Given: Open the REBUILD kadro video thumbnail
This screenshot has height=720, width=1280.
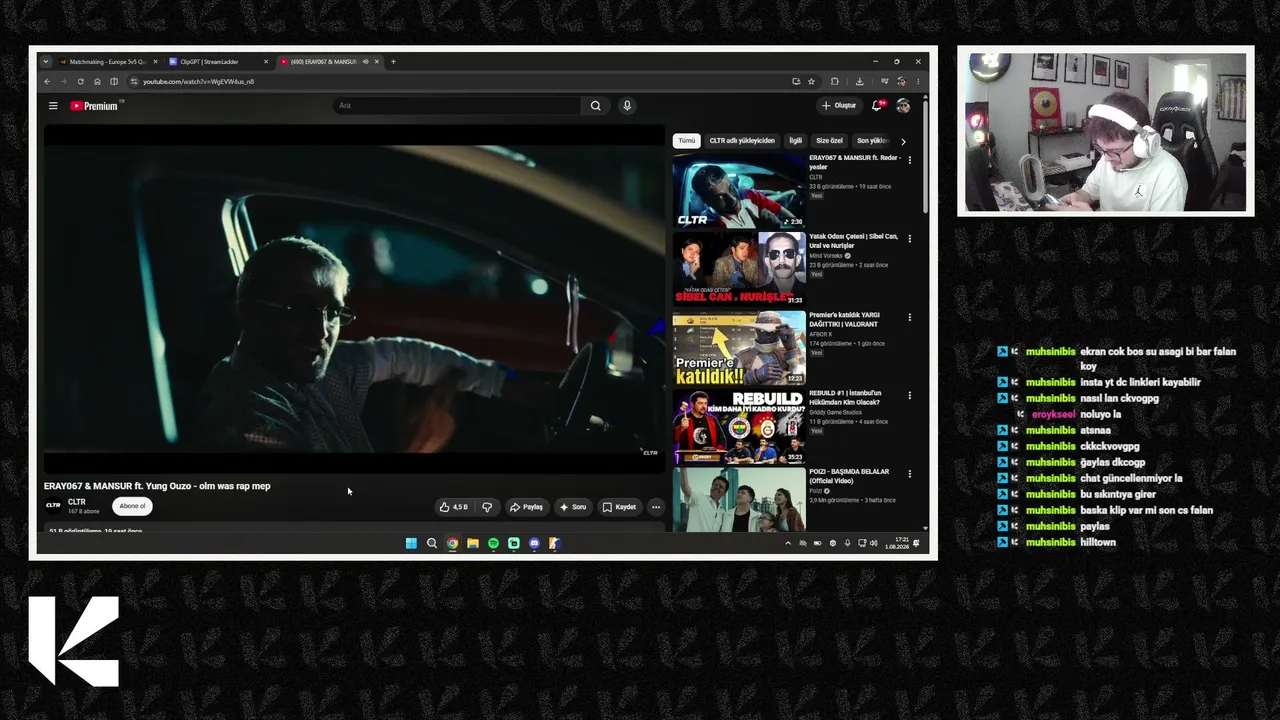Looking at the screenshot, I should [739, 426].
